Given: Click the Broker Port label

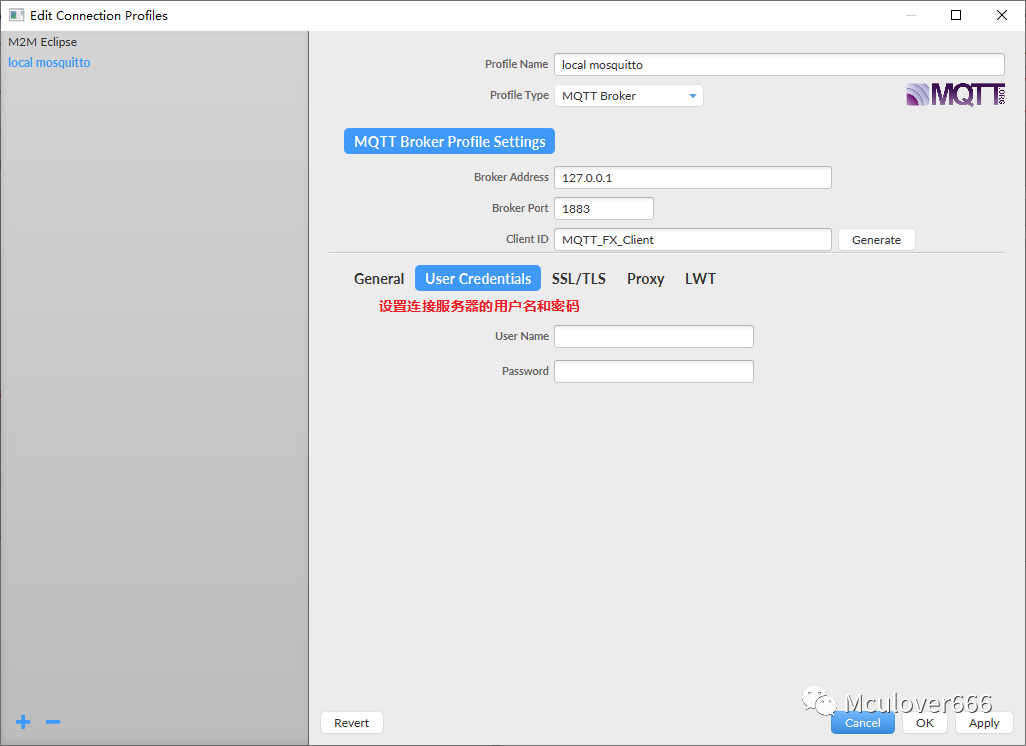Looking at the screenshot, I should point(520,207).
